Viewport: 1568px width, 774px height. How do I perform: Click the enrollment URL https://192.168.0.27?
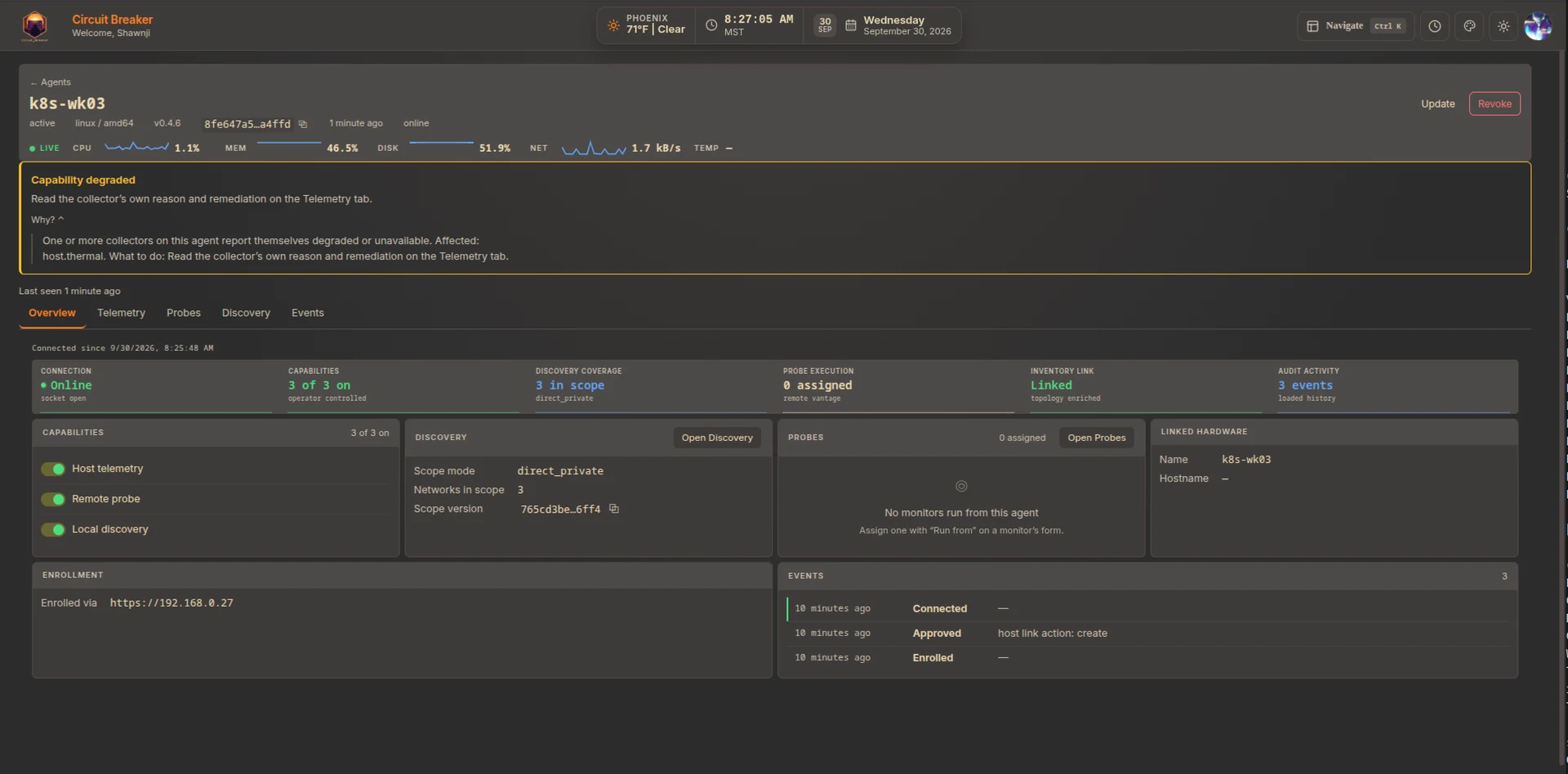click(x=171, y=603)
